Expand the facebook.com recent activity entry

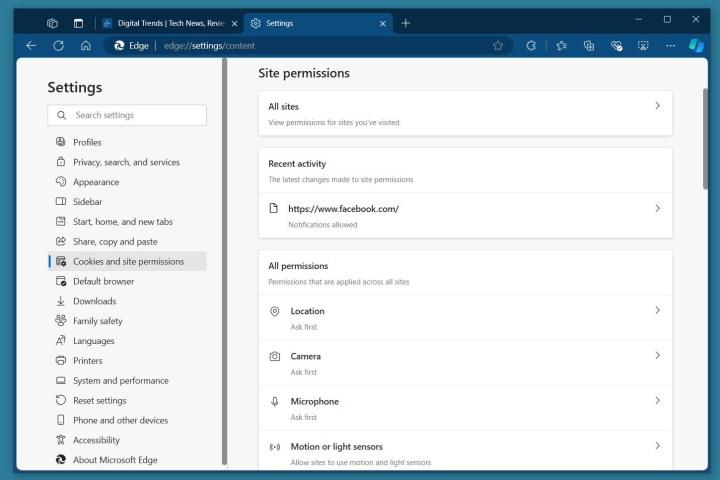tap(657, 208)
